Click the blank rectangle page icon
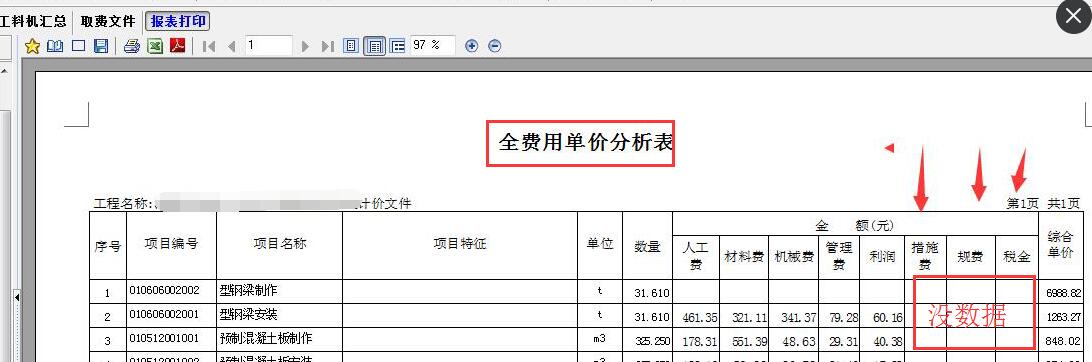This screenshot has width=1092, height=362. coord(79,46)
